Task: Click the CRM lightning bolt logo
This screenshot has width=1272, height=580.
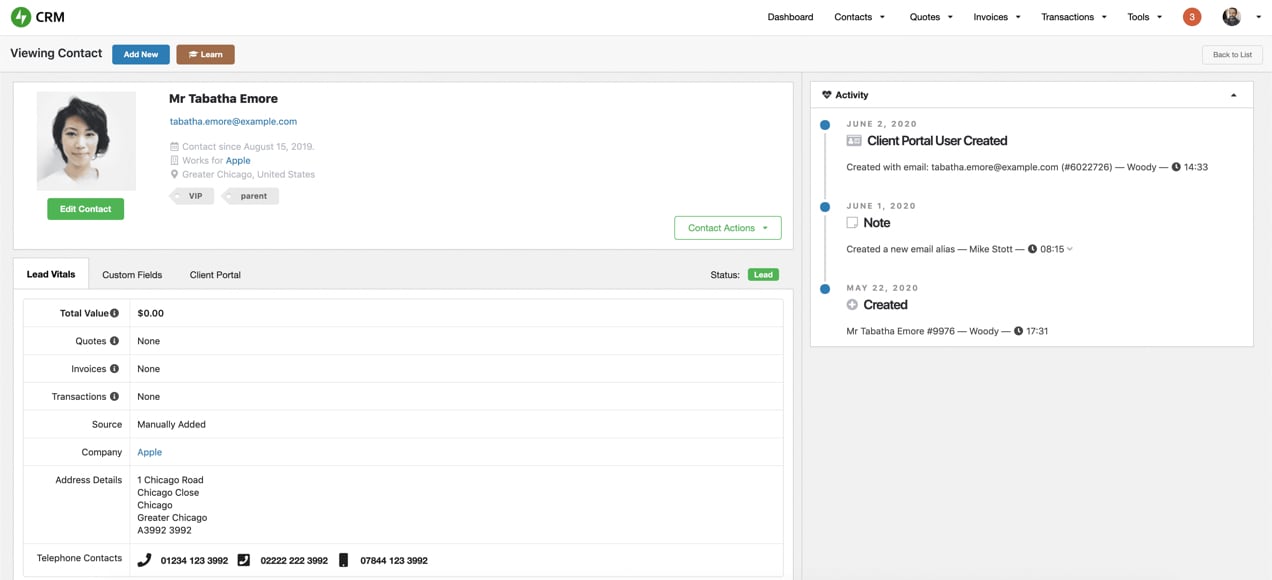Action: 20,16
